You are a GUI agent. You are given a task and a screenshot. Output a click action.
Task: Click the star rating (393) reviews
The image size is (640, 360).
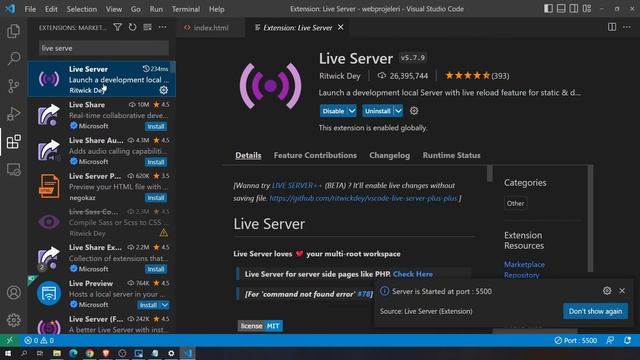point(477,76)
